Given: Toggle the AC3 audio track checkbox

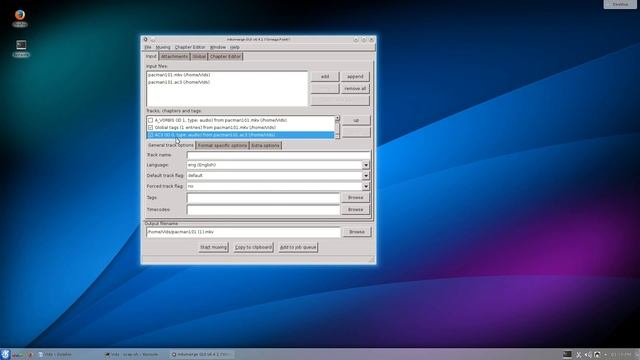Looking at the screenshot, I should pyautogui.click(x=151, y=135).
